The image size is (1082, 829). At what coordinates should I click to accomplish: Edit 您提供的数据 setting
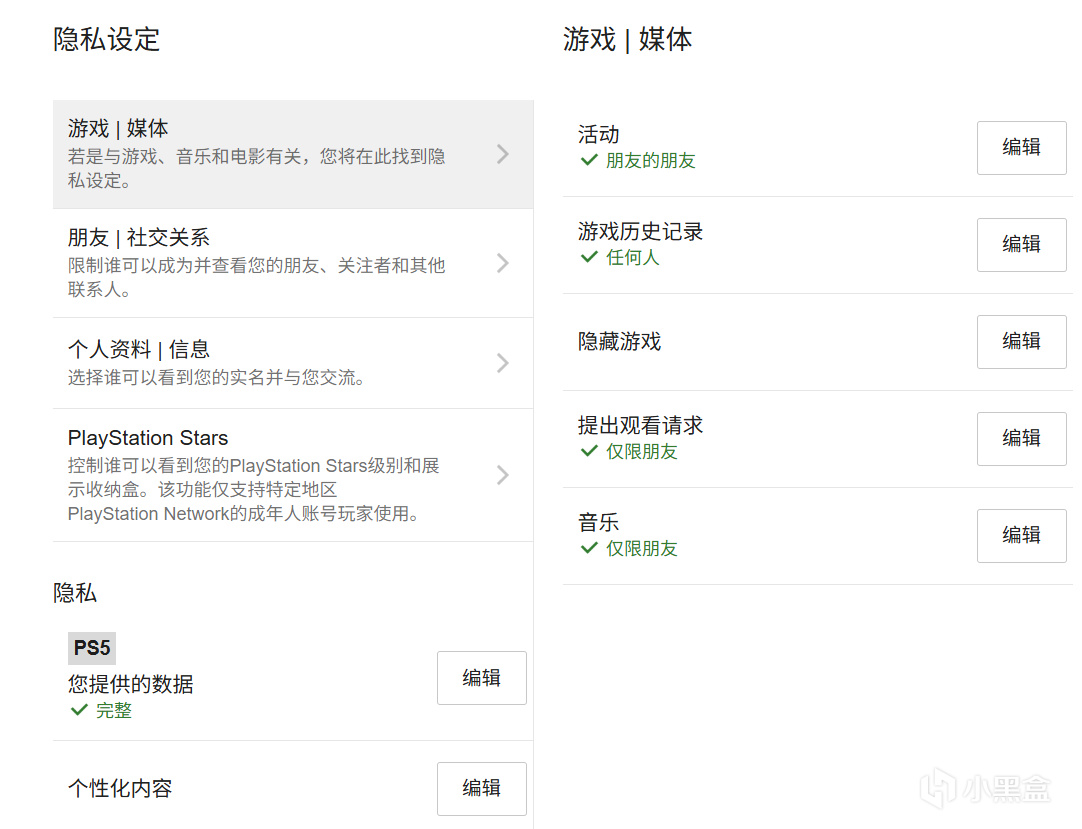(x=481, y=678)
